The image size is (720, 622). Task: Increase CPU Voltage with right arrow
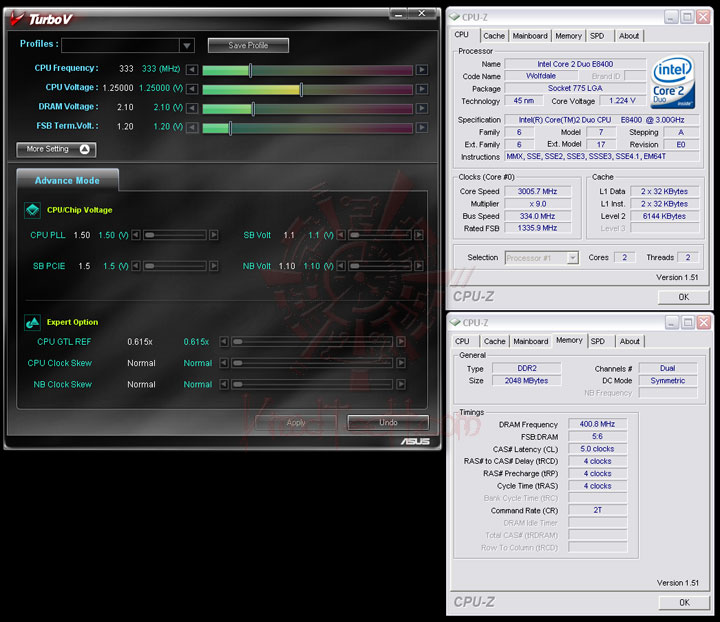point(422,89)
